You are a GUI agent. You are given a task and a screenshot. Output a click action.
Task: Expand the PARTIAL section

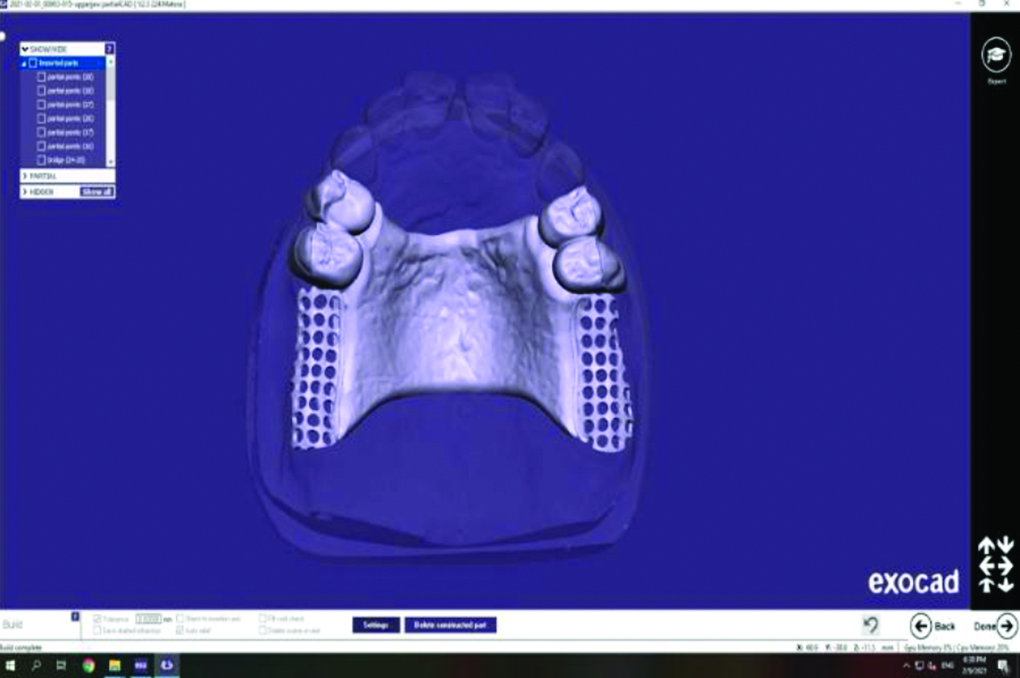(25, 176)
